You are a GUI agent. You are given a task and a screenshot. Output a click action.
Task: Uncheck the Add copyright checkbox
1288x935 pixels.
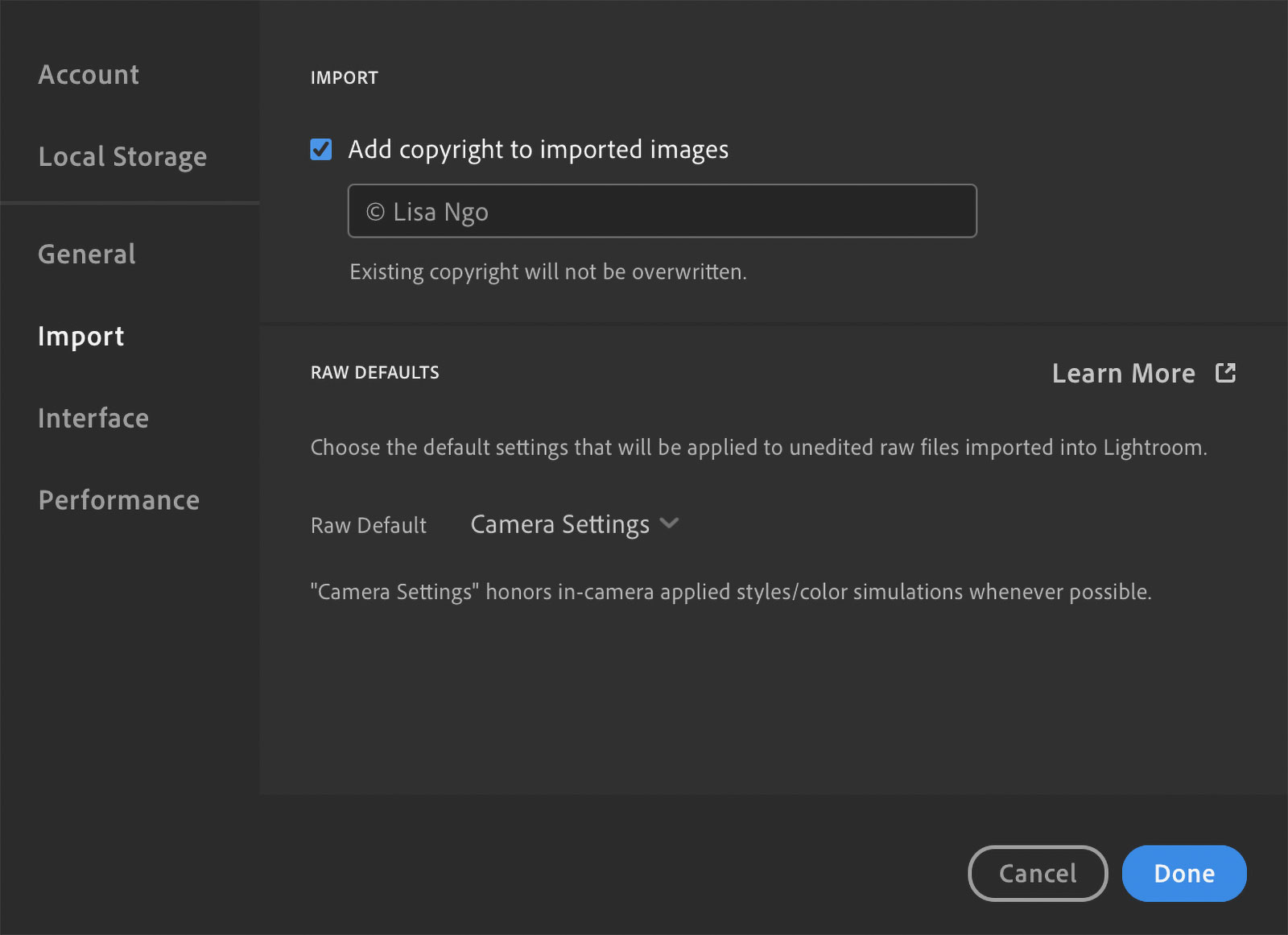(x=321, y=150)
